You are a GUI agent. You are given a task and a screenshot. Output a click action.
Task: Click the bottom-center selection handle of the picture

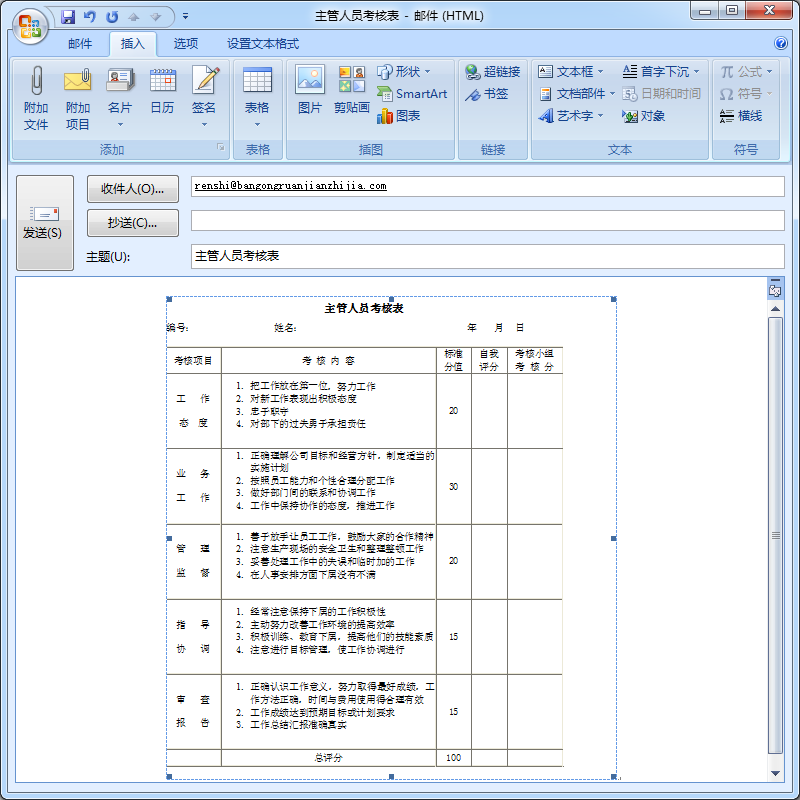[x=391, y=777]
